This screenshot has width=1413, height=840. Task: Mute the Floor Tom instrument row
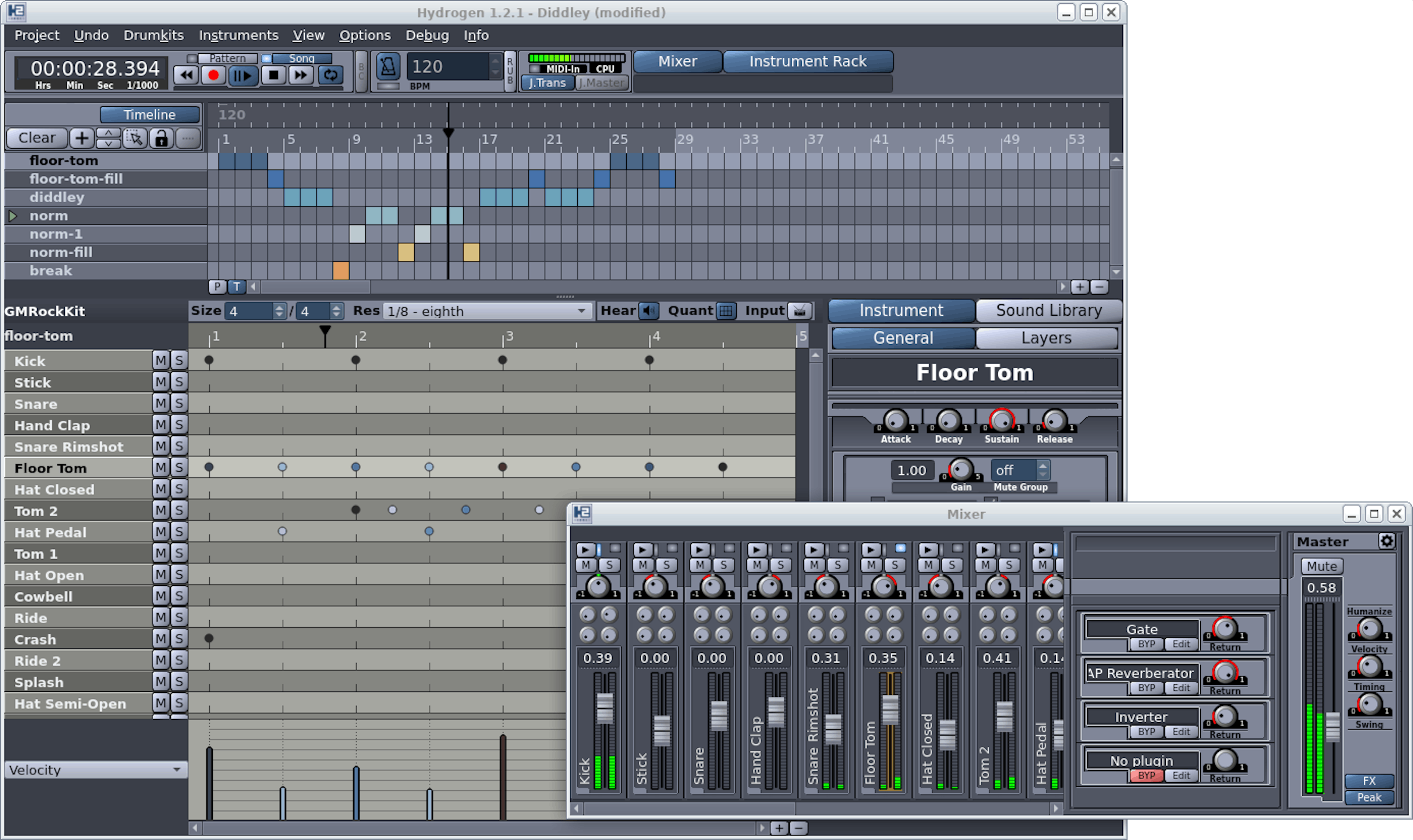[161, 468]
